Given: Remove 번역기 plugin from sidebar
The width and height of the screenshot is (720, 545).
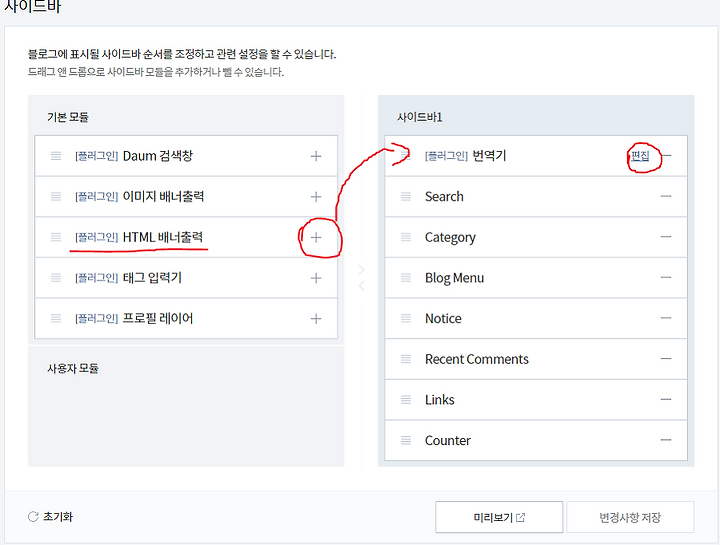Looking at the screenshot, I should click(x=667, y=156).
